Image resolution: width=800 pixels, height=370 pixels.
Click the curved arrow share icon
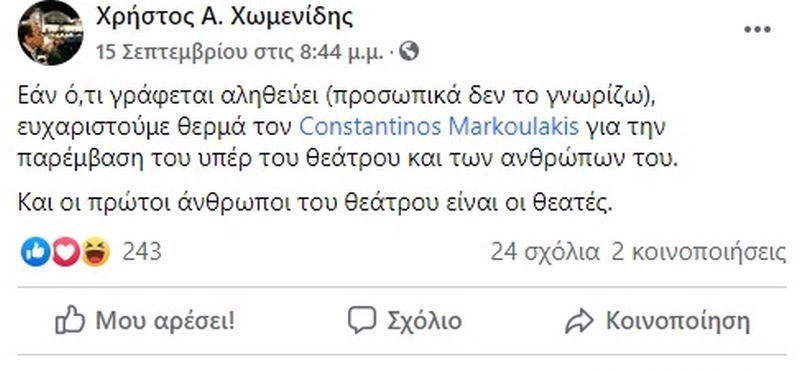point(580,321)
